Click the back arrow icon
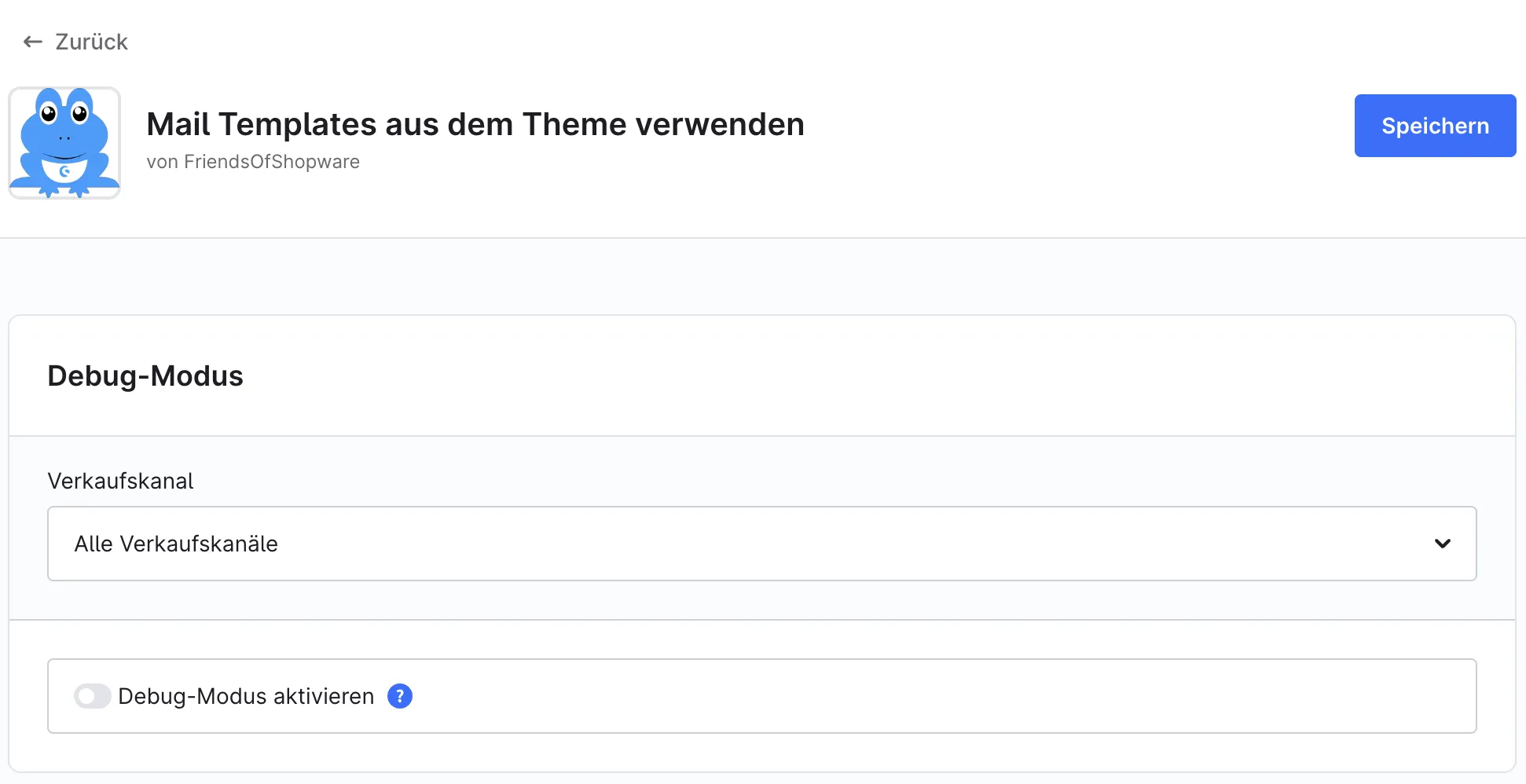The image size is (1526, 784). pyautogui.click(x=32, y=42)
